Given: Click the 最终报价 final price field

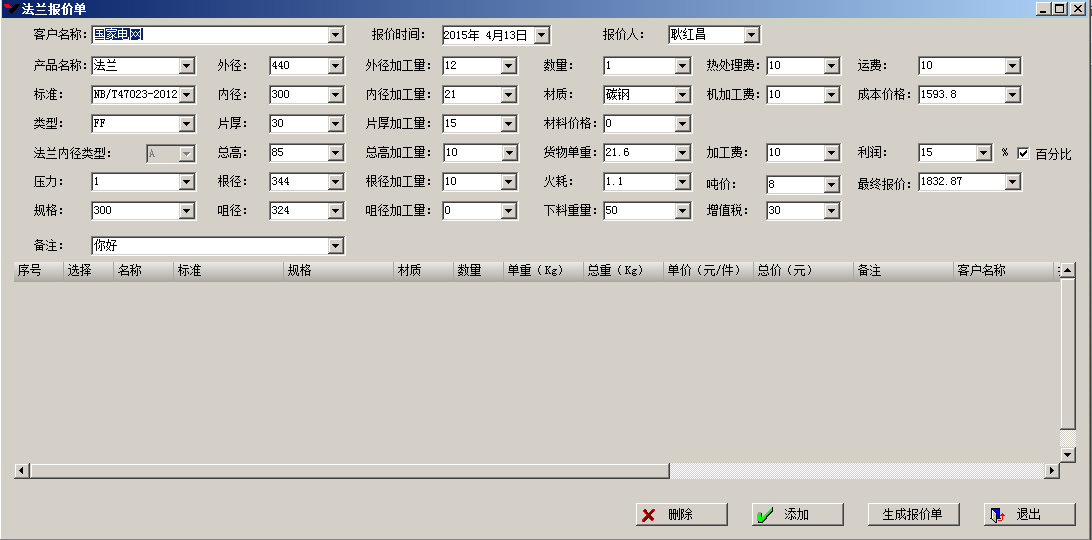Looking at the screenshot, I should 961,182.
